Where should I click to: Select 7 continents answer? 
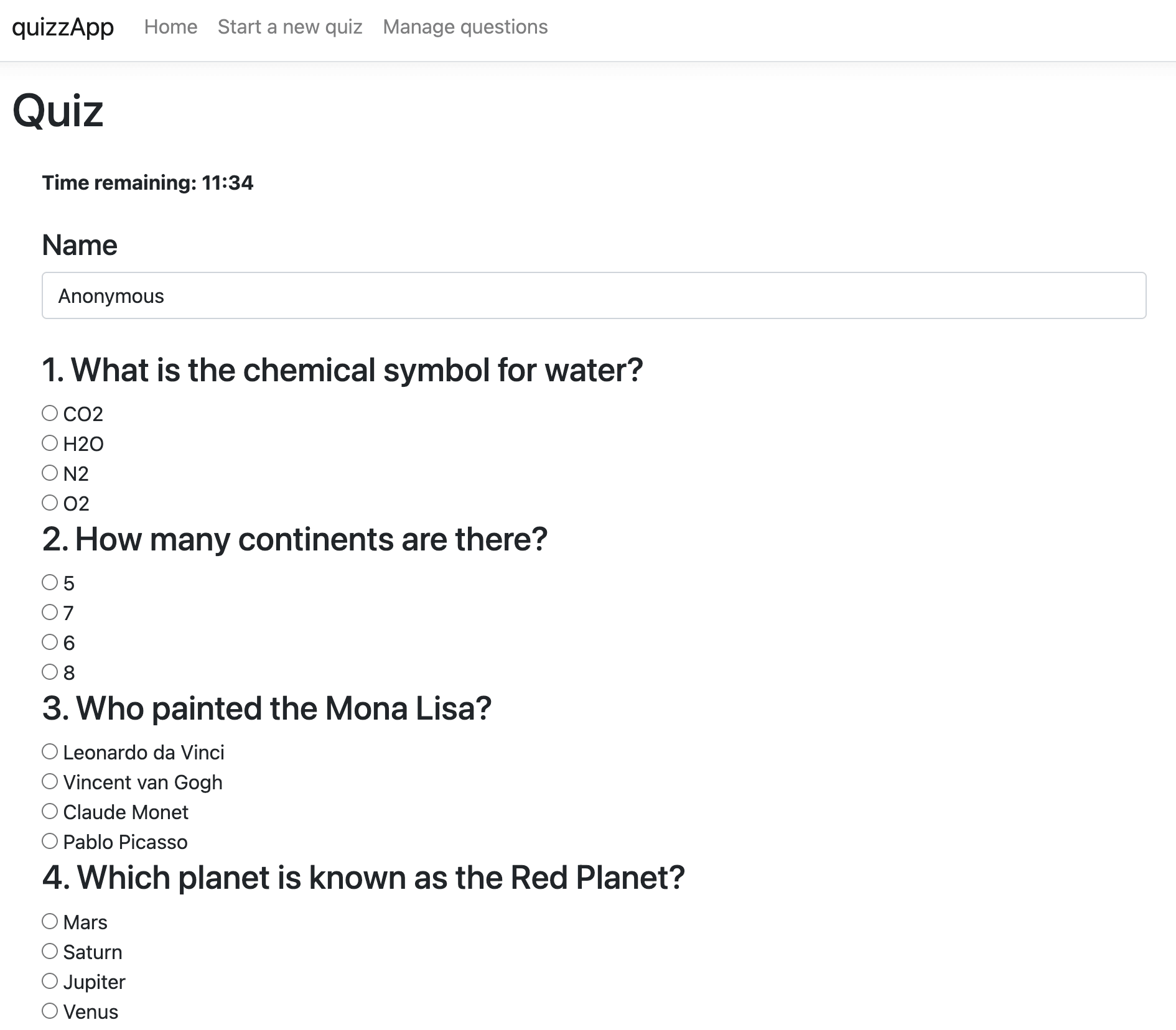pyautogui.click(x=50, y=612)
